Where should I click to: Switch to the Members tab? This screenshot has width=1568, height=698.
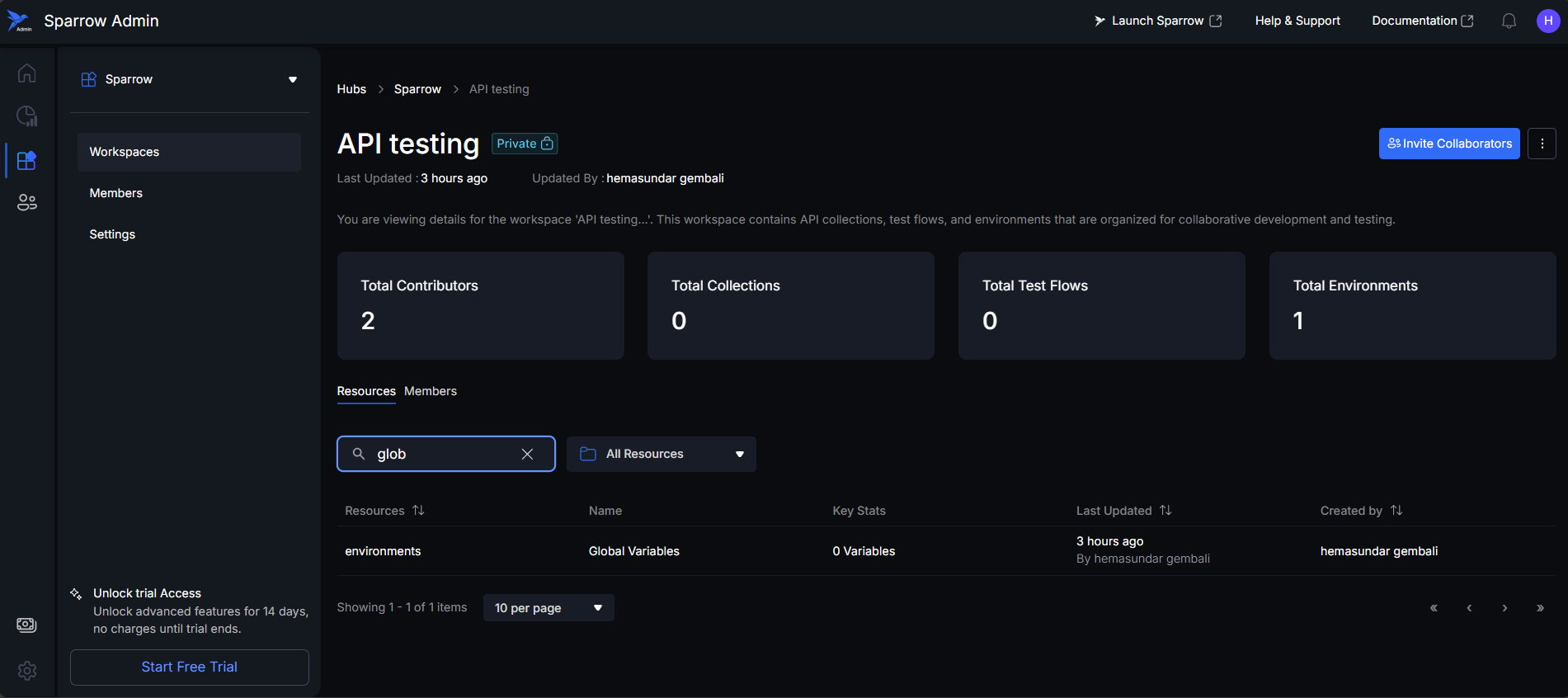coord(430,391)
